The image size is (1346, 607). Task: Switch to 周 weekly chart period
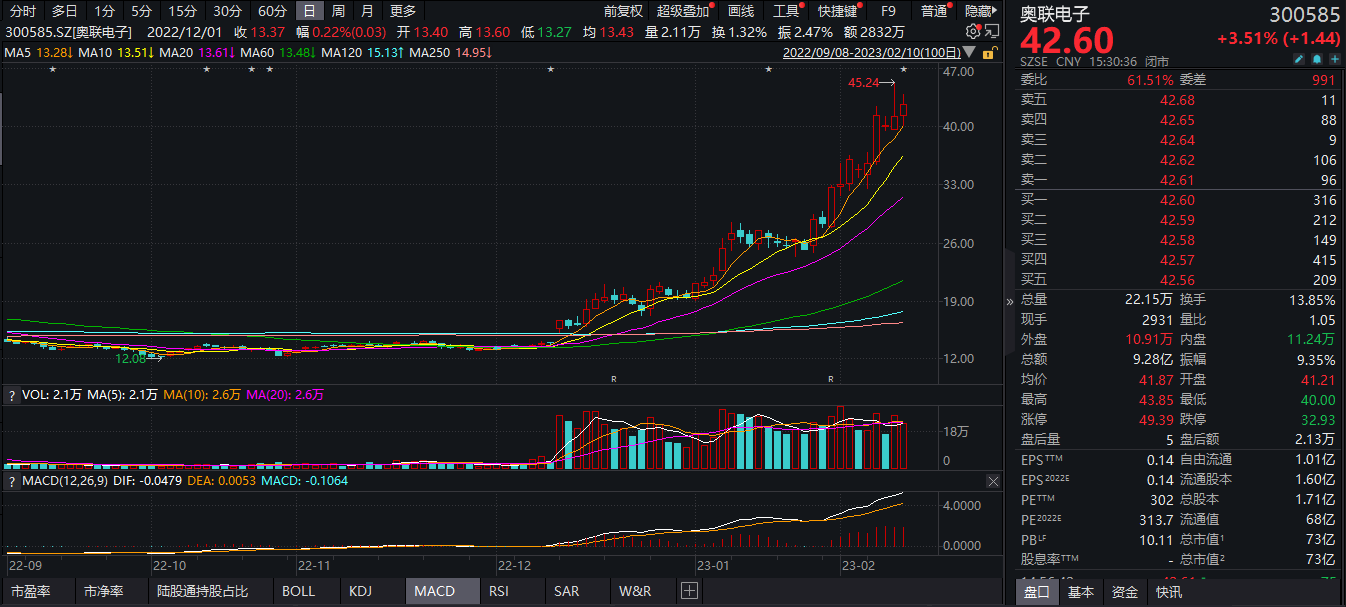click(x=338, y=11)
